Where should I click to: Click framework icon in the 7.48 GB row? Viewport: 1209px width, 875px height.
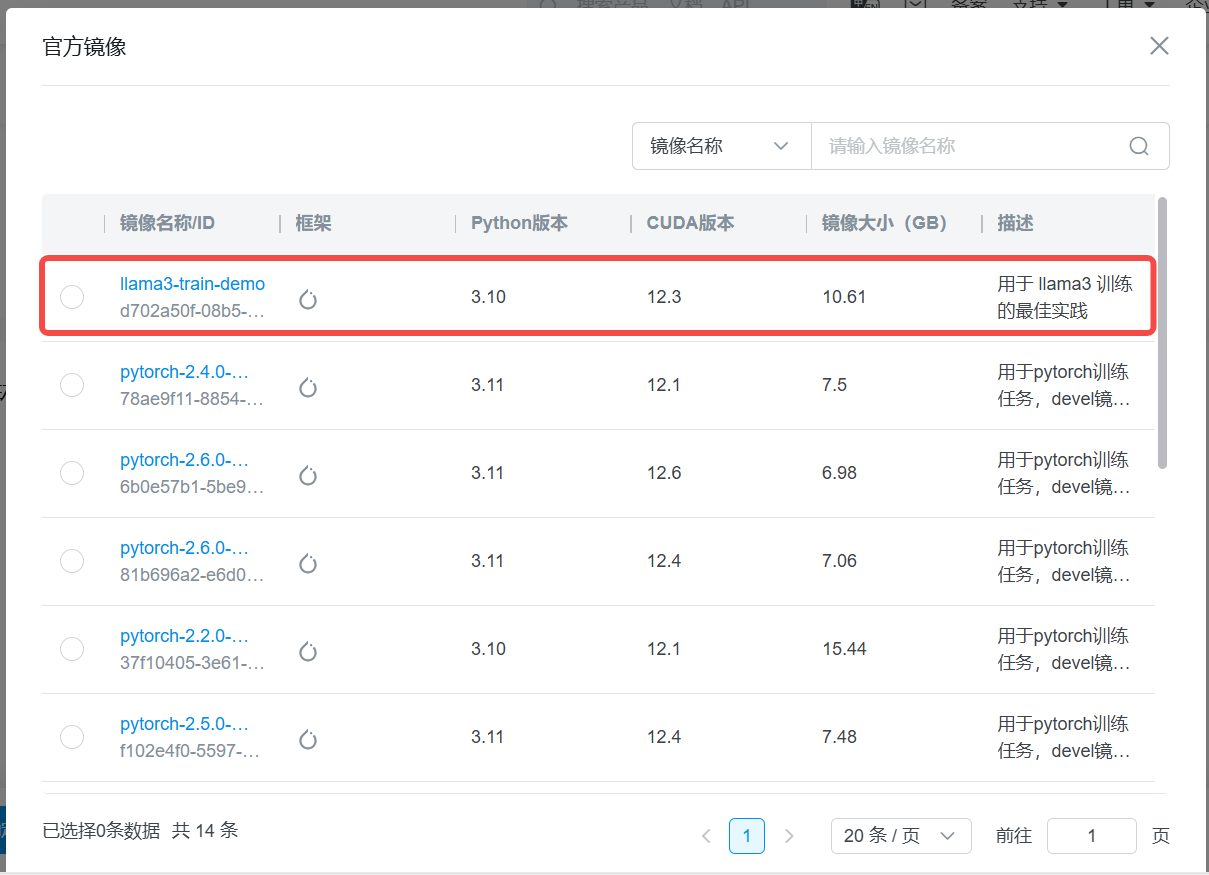[308, 739]
